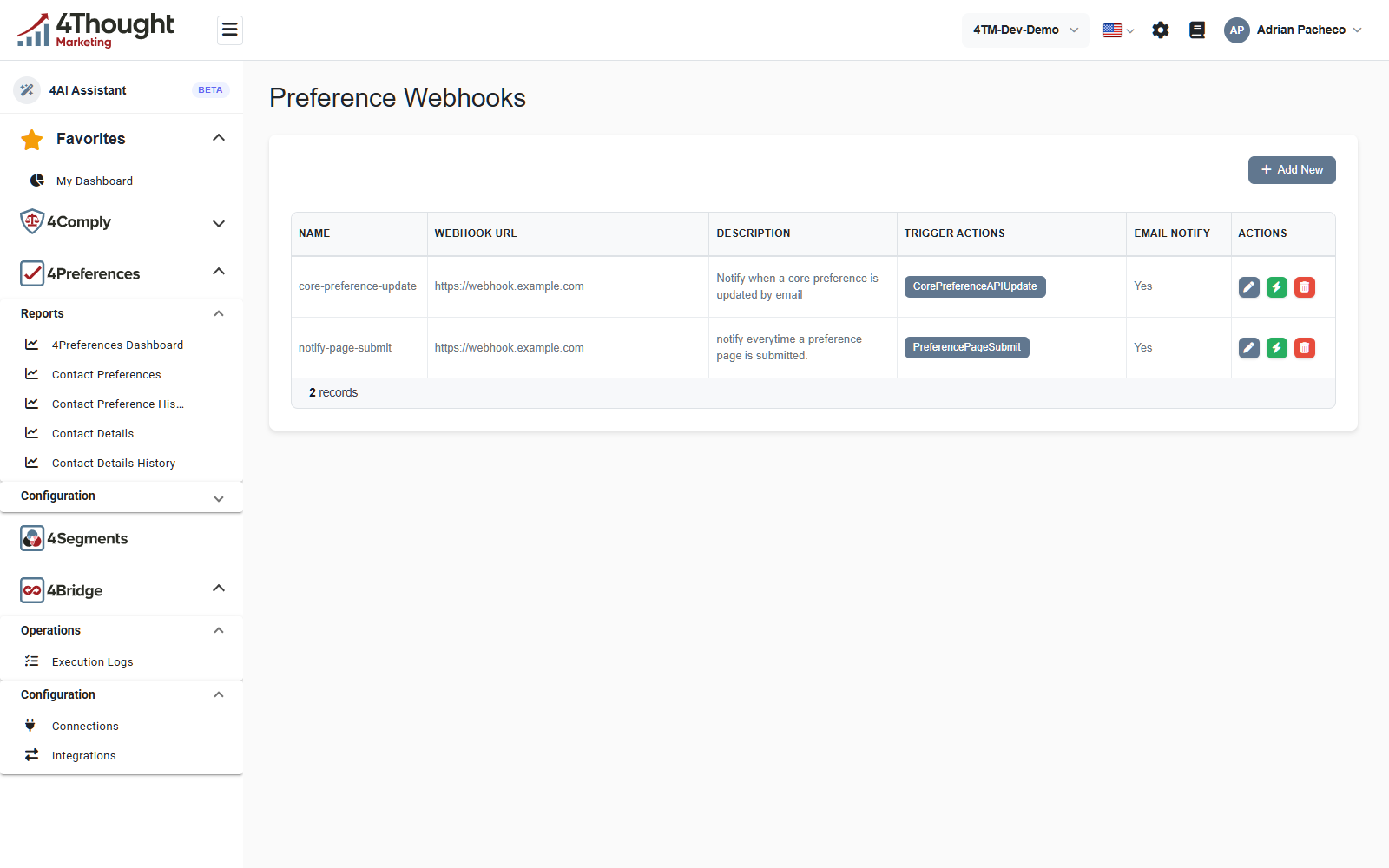This screenshot has width=1389, height=868.
Task: Delete the notify-page-submit webhook
Action: click(1305, 348)
